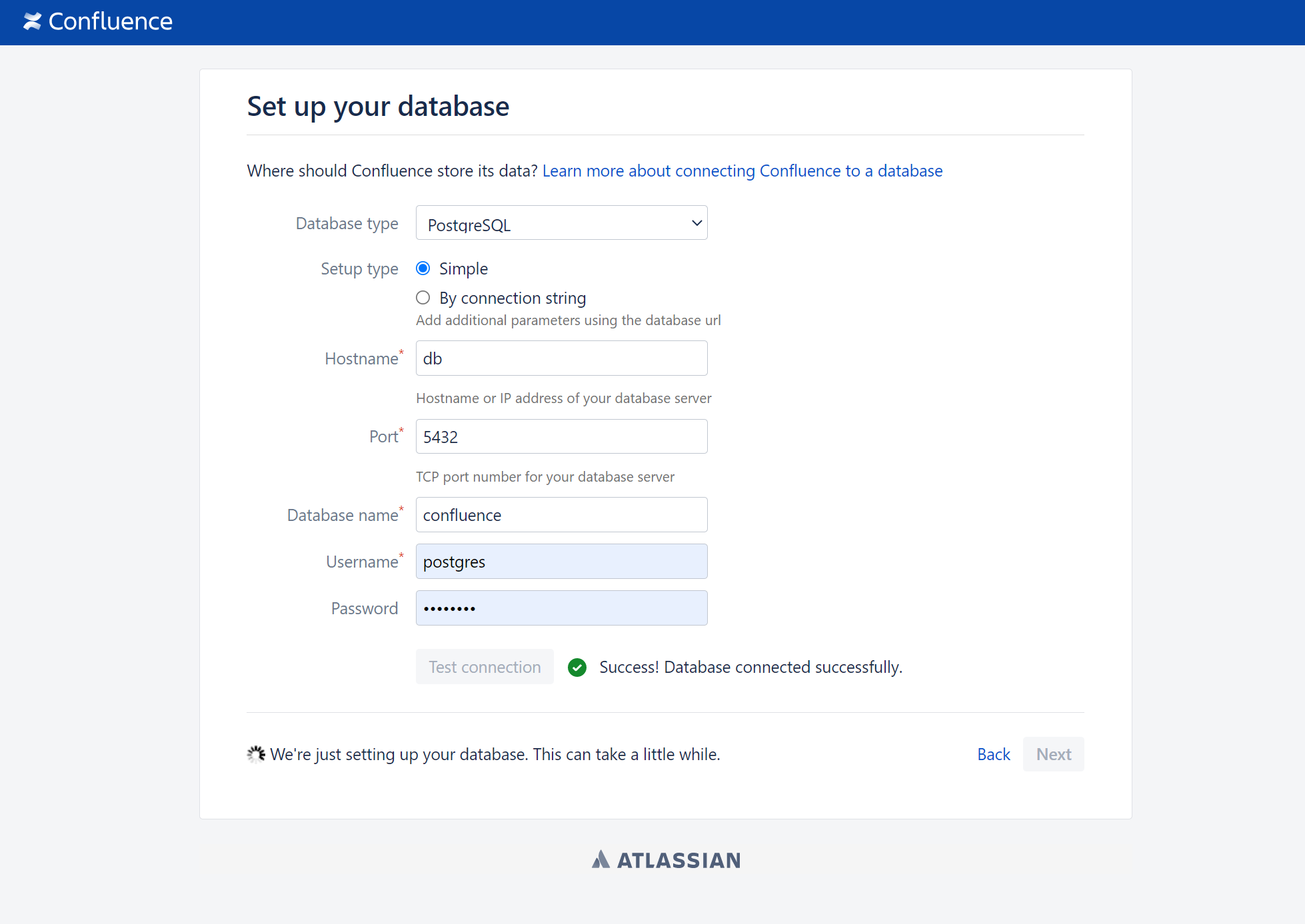Select the Simple setup type radio button
Screen dimensions: 1305x924
pyautogui.click(x=423, y=268)
